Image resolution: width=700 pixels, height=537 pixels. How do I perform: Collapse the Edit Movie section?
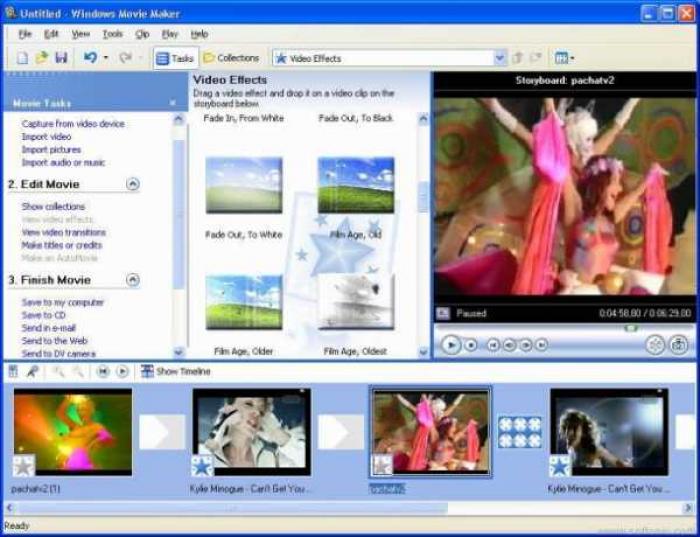(x=133, y=184)
